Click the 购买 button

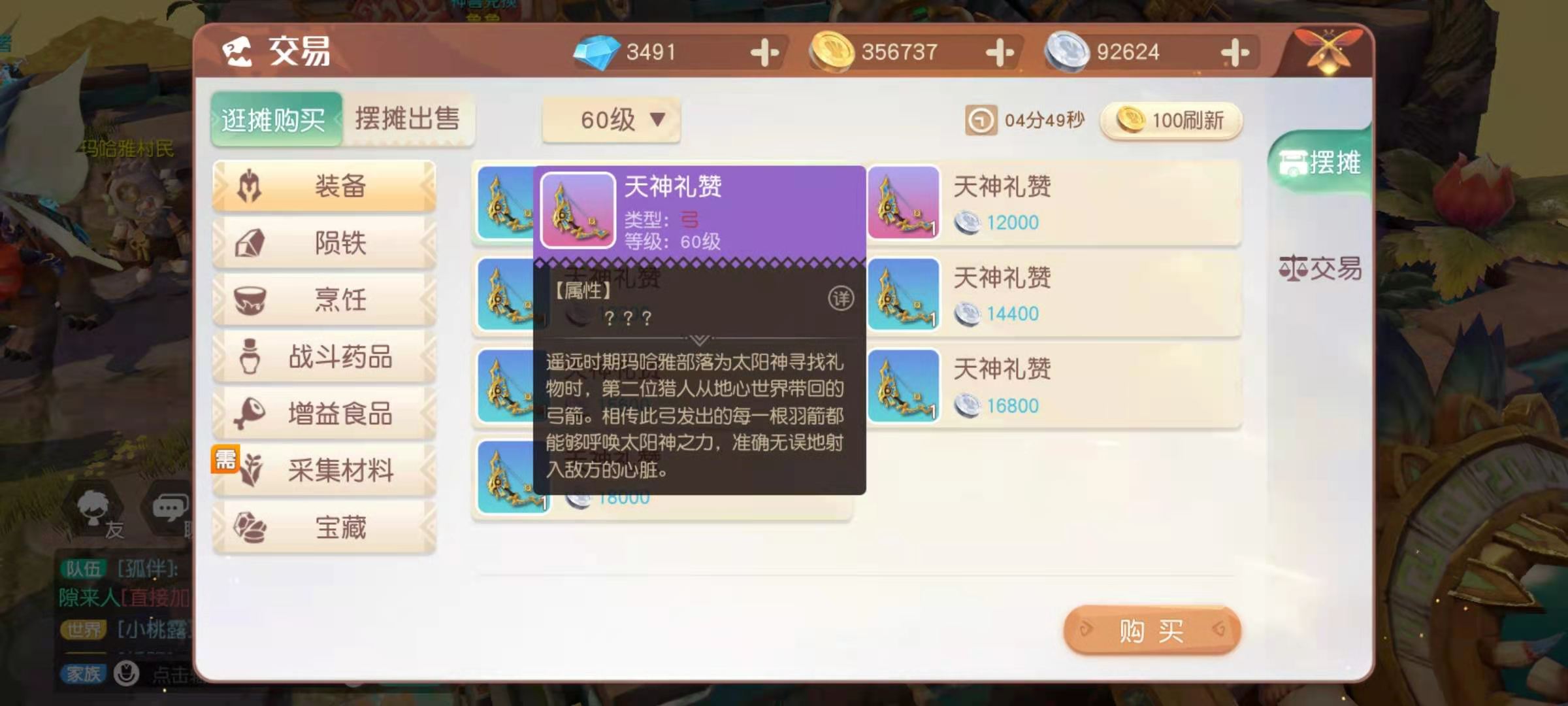point(1152,630)
